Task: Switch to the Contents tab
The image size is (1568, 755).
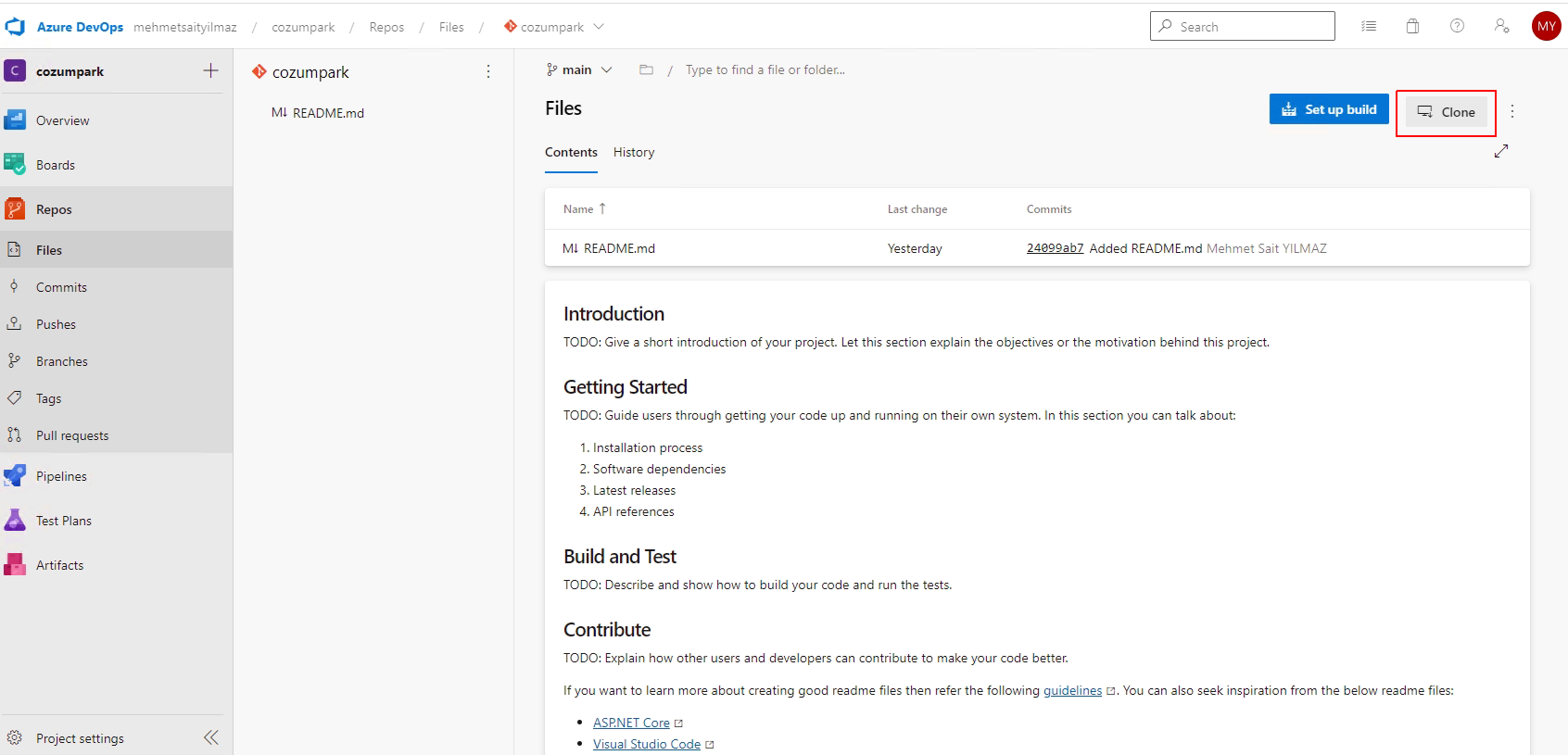Action: [571, 152]
